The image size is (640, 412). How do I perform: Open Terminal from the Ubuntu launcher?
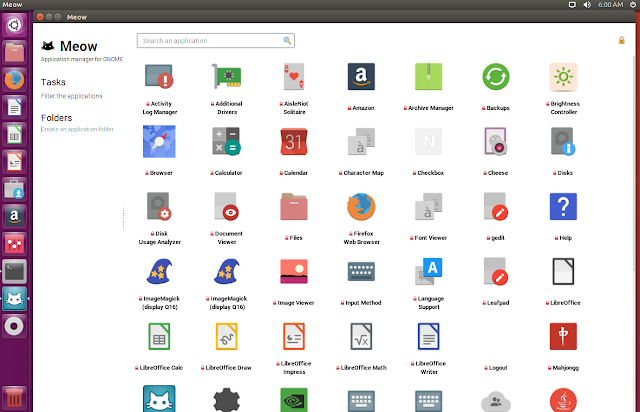[x=14, y=271]
